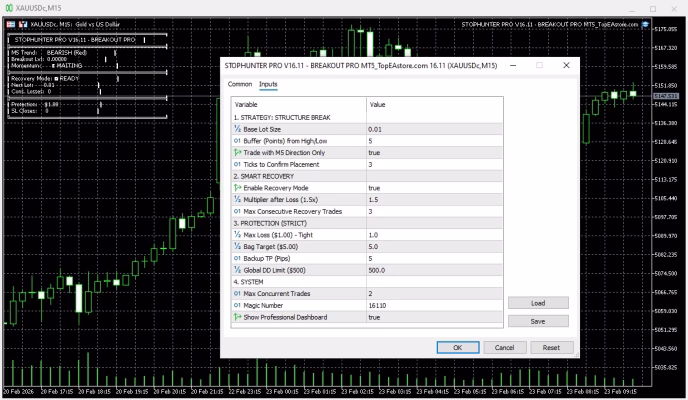Save inputs with Save button
688x400 pixels.
tap(538, 321)
